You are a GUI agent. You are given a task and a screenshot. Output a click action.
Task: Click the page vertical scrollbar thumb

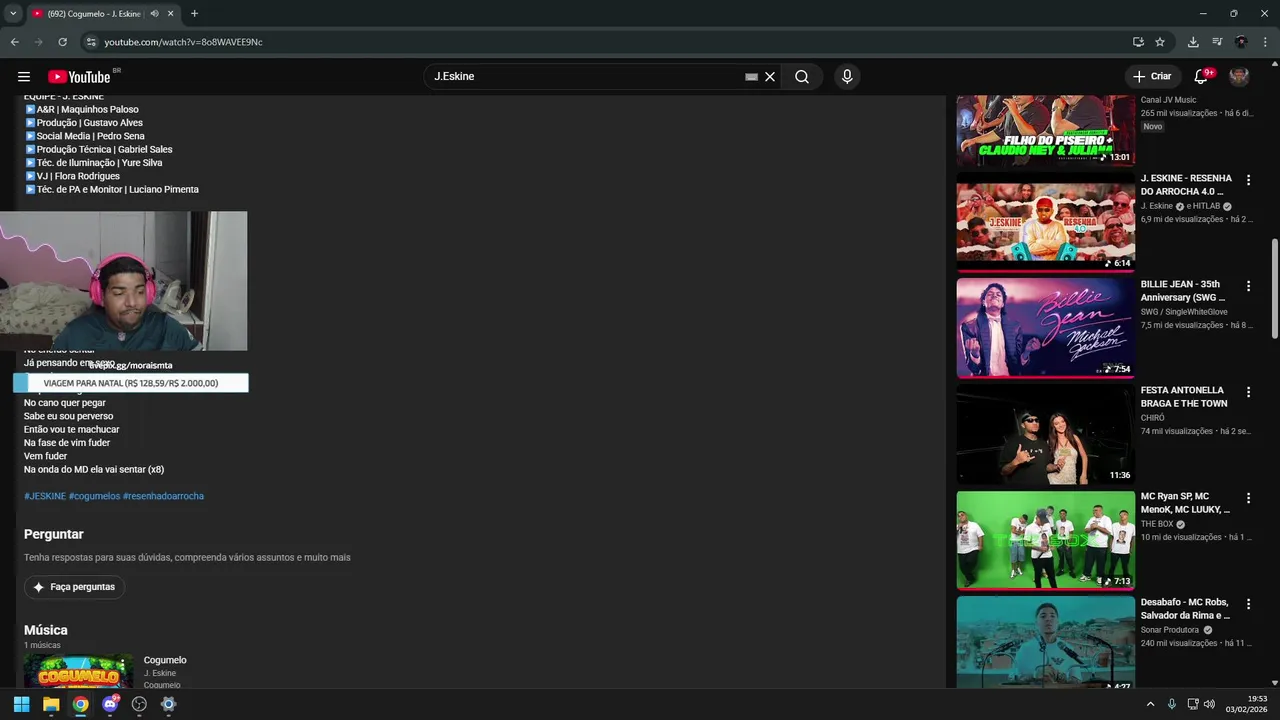(1274, 288)
